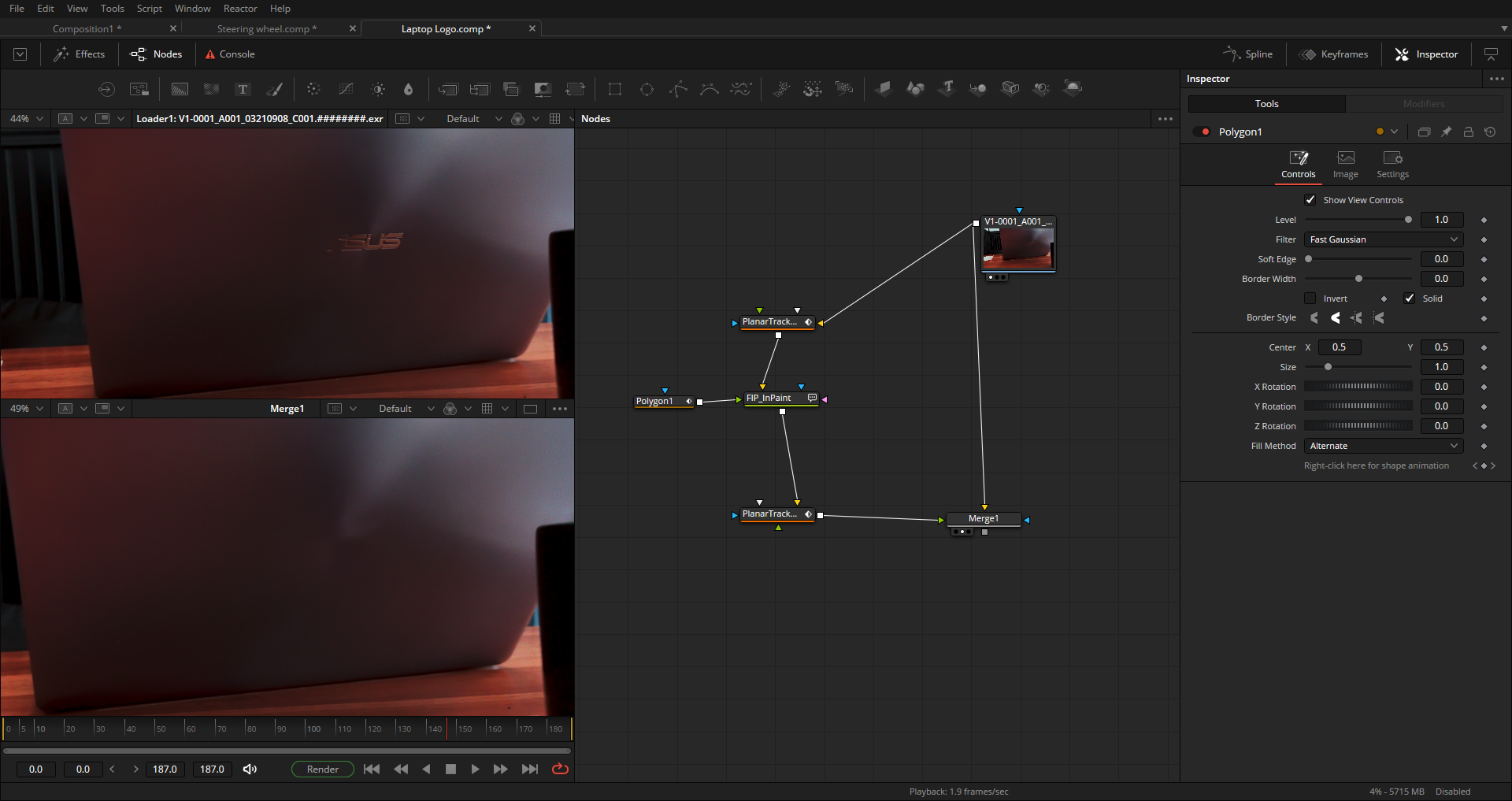Open the Fill Method dropdown

[x=1383, y=446]
